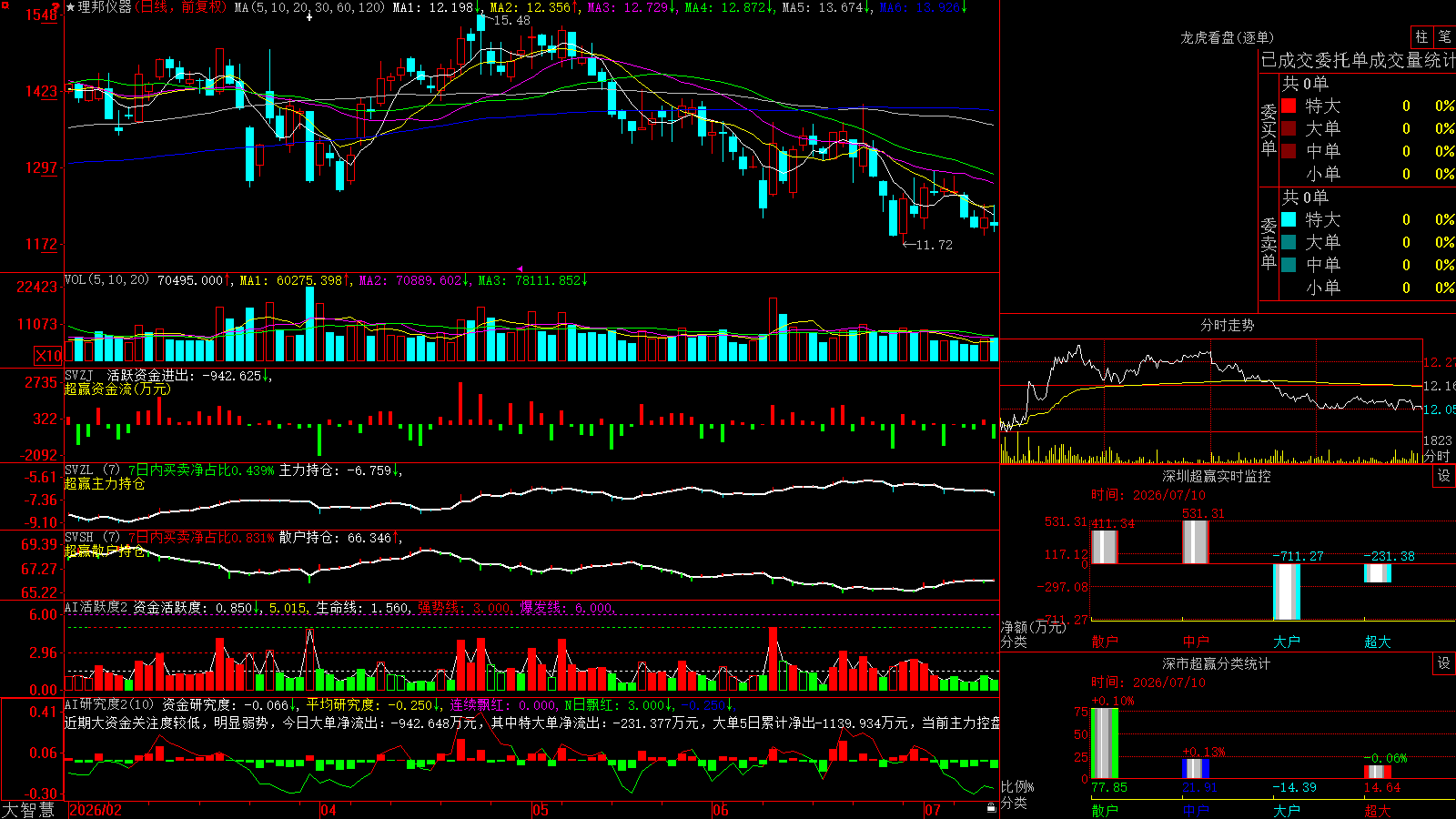The image size is (1456, 819).
Task: Click the 分时走势 panel title
Action: [x=1227, y=325]
